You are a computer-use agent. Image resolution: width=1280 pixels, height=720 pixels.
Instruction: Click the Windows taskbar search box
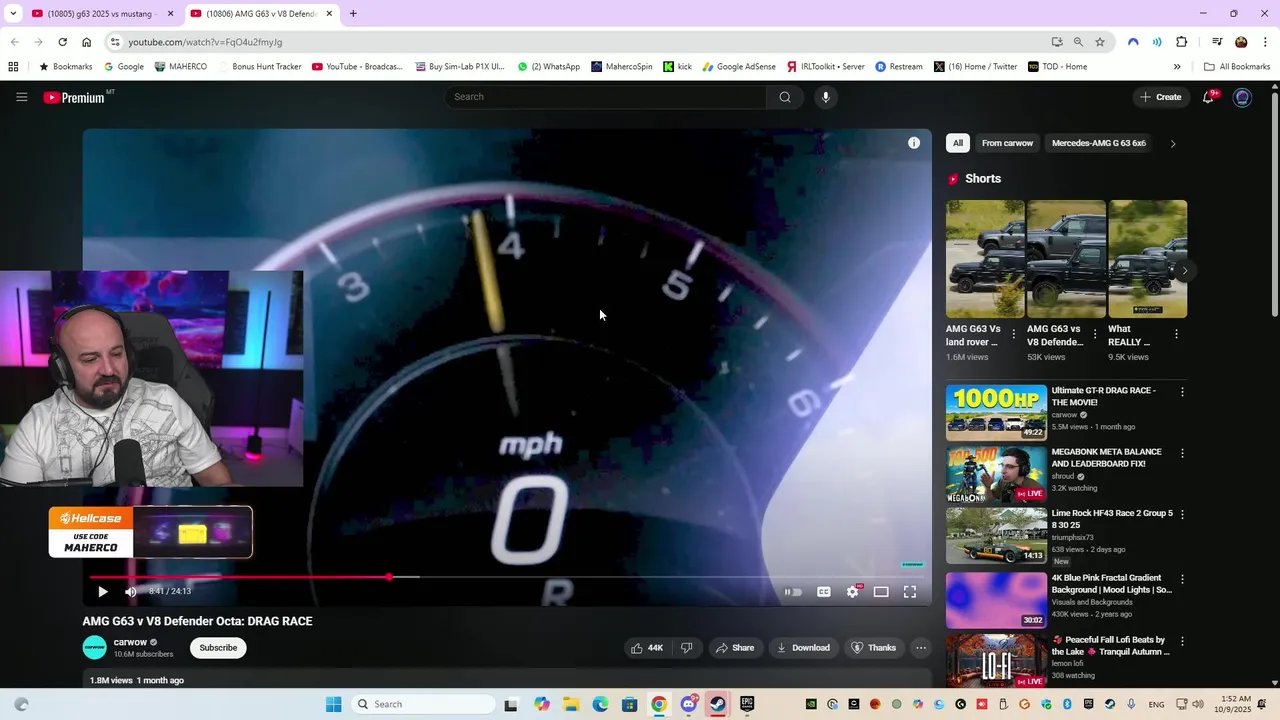pos(425,704)
